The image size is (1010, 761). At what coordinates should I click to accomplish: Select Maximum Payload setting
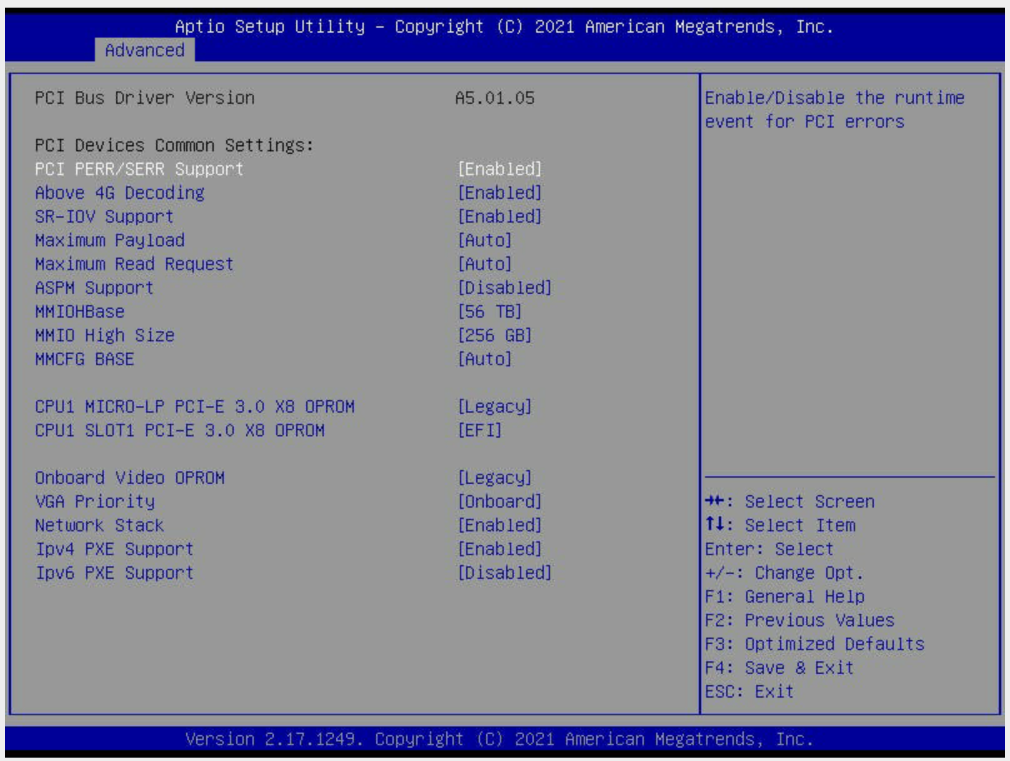(110, 240)
